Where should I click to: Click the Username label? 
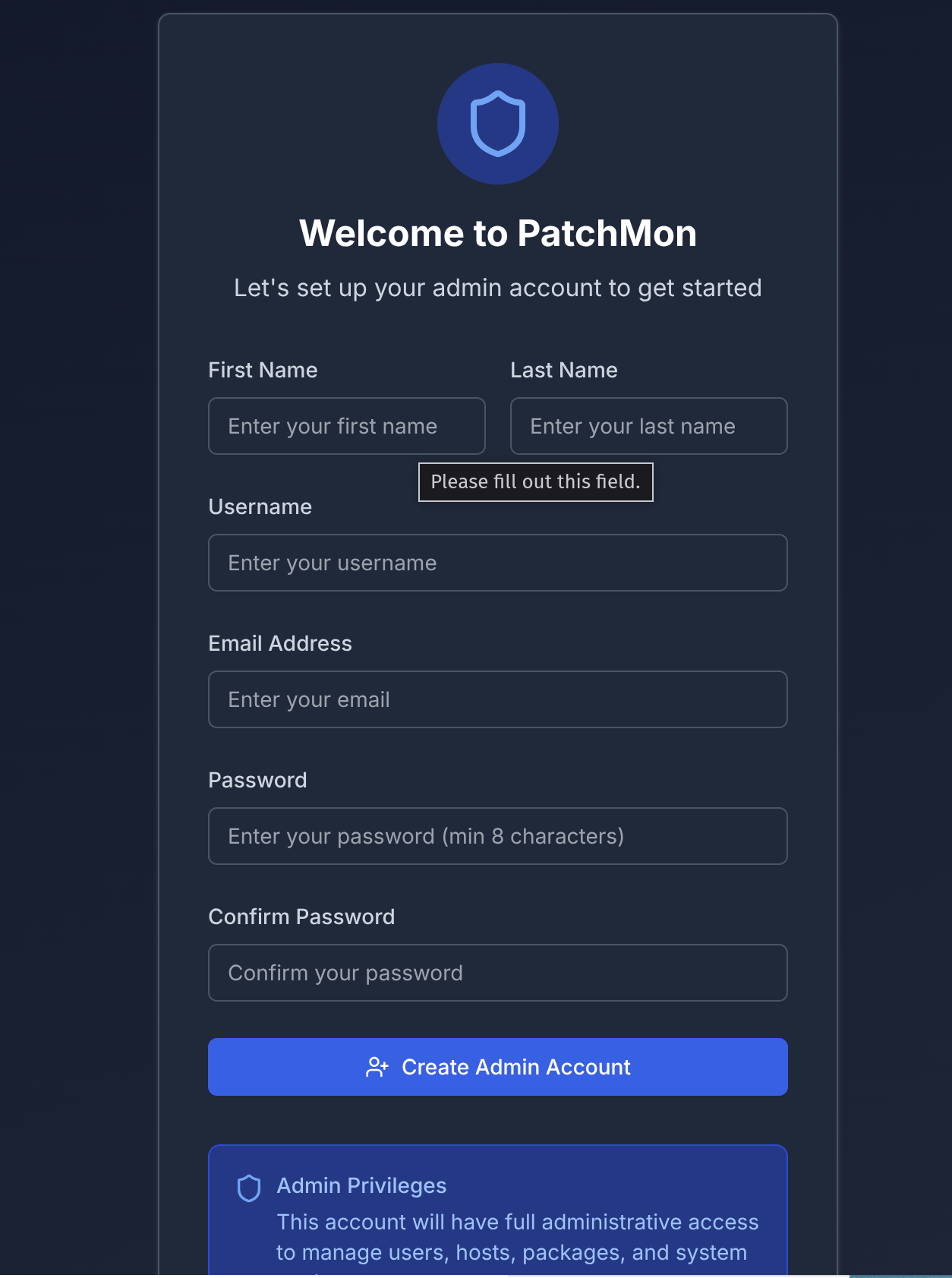point(260,506)
